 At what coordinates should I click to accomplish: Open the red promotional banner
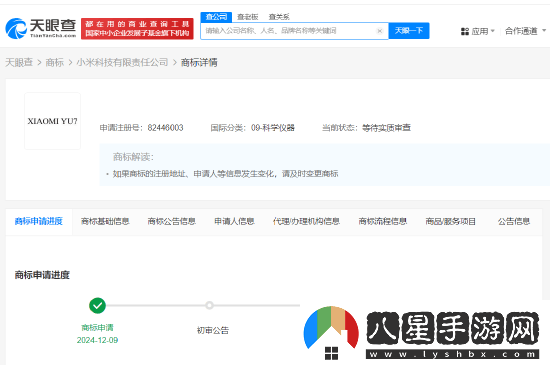pos(137,29)
